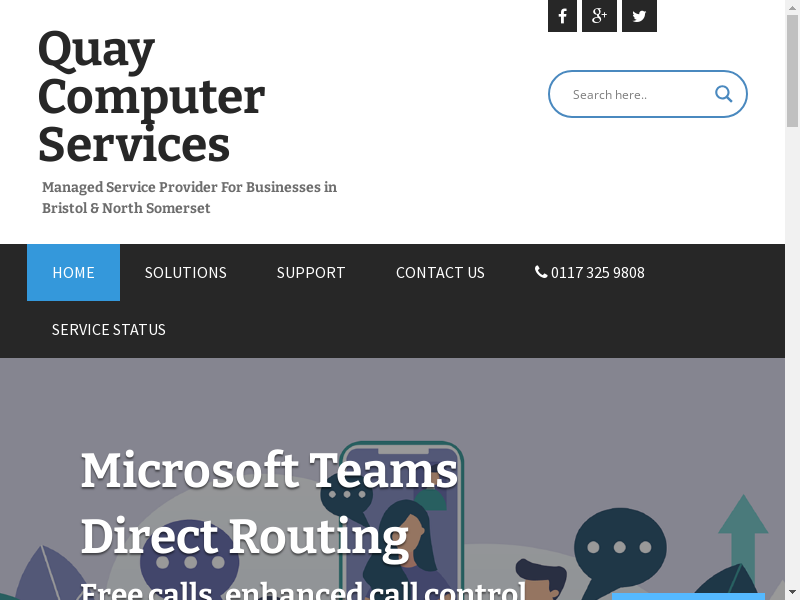This screenshot has height=600, width=800.
Task: Select the HOME menu item
Action: [73, 272]
